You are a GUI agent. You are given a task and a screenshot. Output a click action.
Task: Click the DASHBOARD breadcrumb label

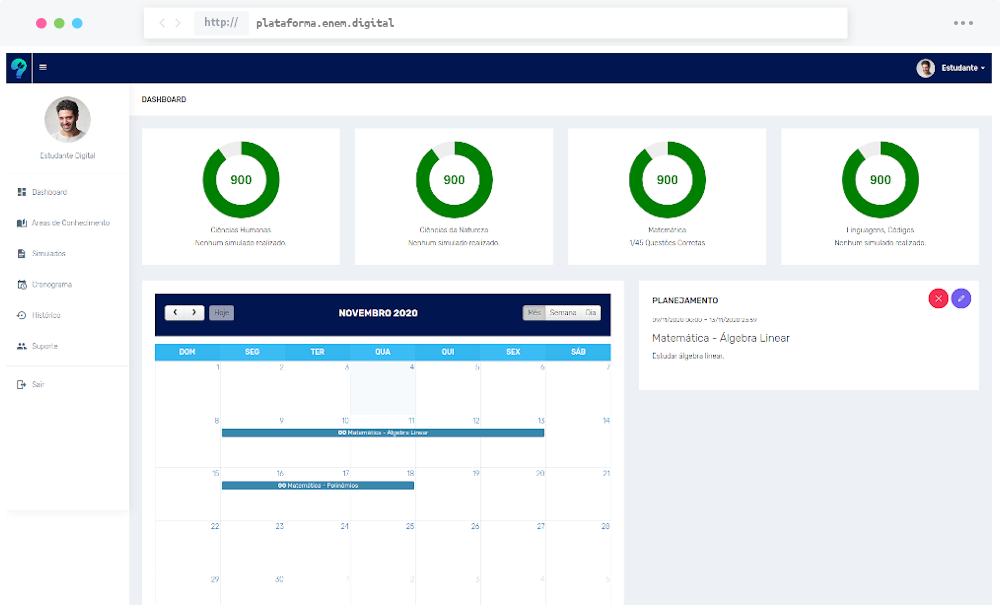165,99
